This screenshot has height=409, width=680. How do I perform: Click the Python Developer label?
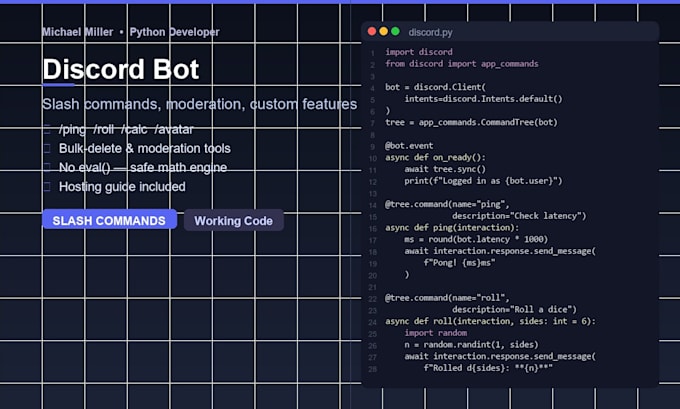coord(174,32)
